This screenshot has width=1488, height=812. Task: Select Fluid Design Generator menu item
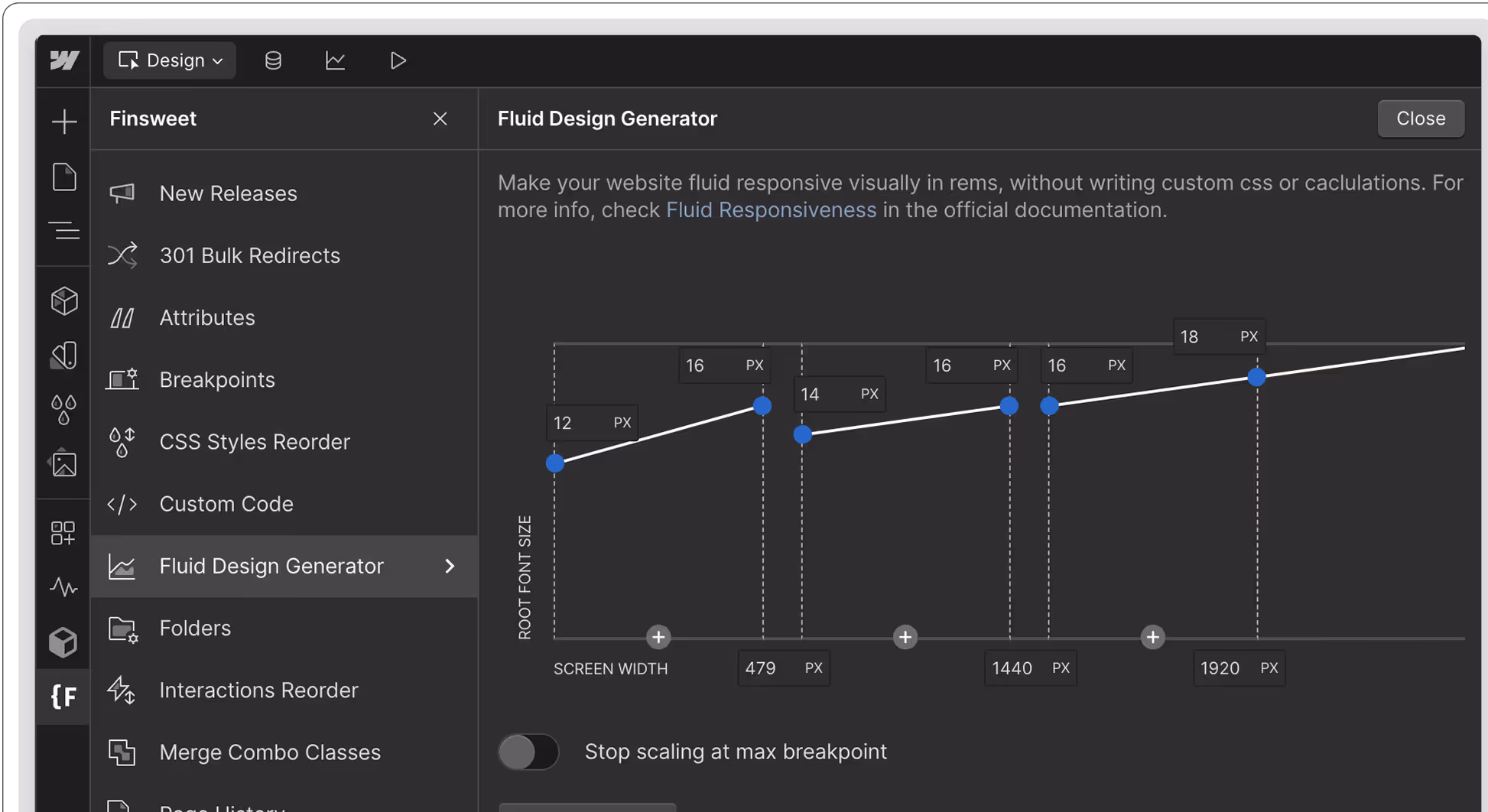pyautogui.click(x=284, y=566)
